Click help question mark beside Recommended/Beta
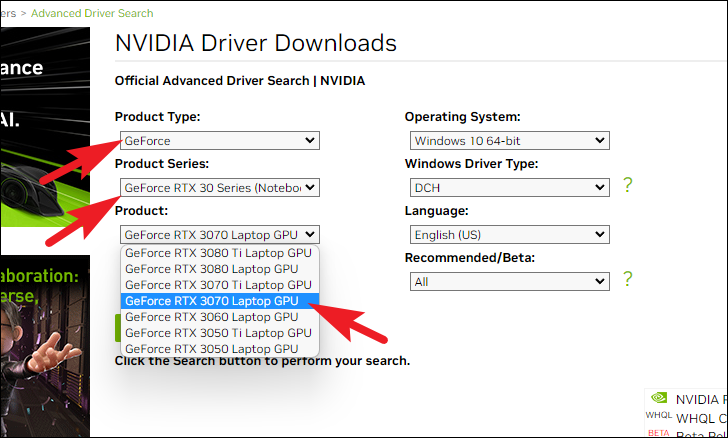This screenshot has width=728, height=438. tap(628, 279)
